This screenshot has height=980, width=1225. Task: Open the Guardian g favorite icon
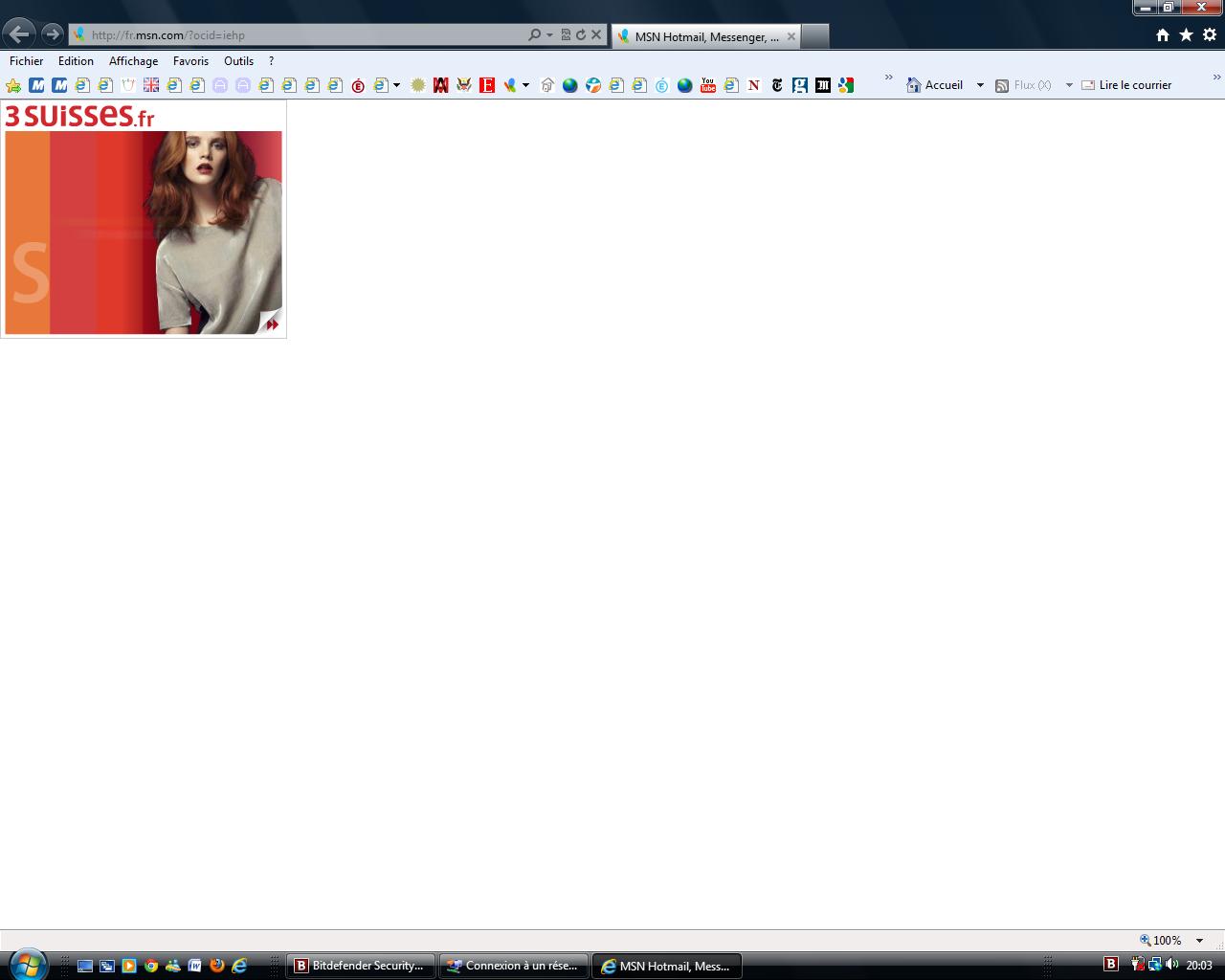pos(800,85)
